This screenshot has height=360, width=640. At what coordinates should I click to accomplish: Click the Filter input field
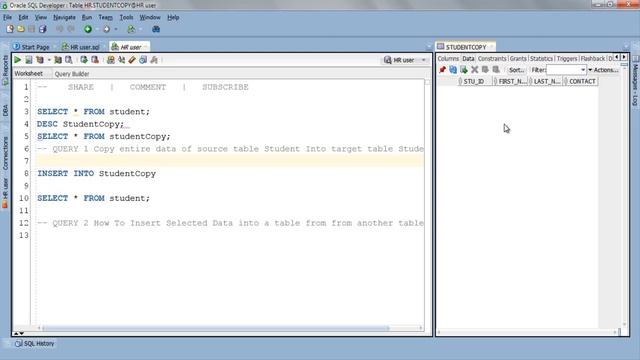(563, 70)
